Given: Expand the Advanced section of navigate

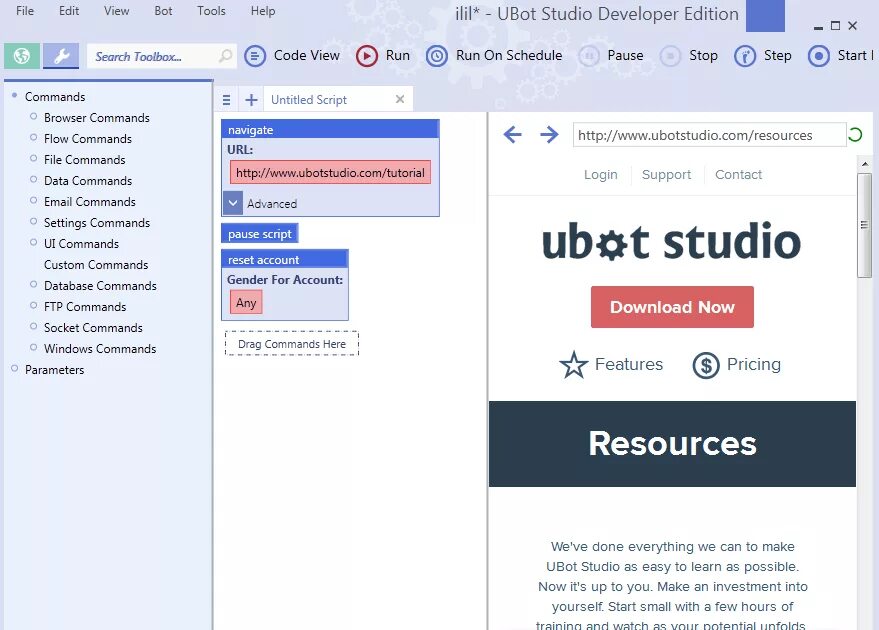Looking at the screenshot, I should 233,203.
